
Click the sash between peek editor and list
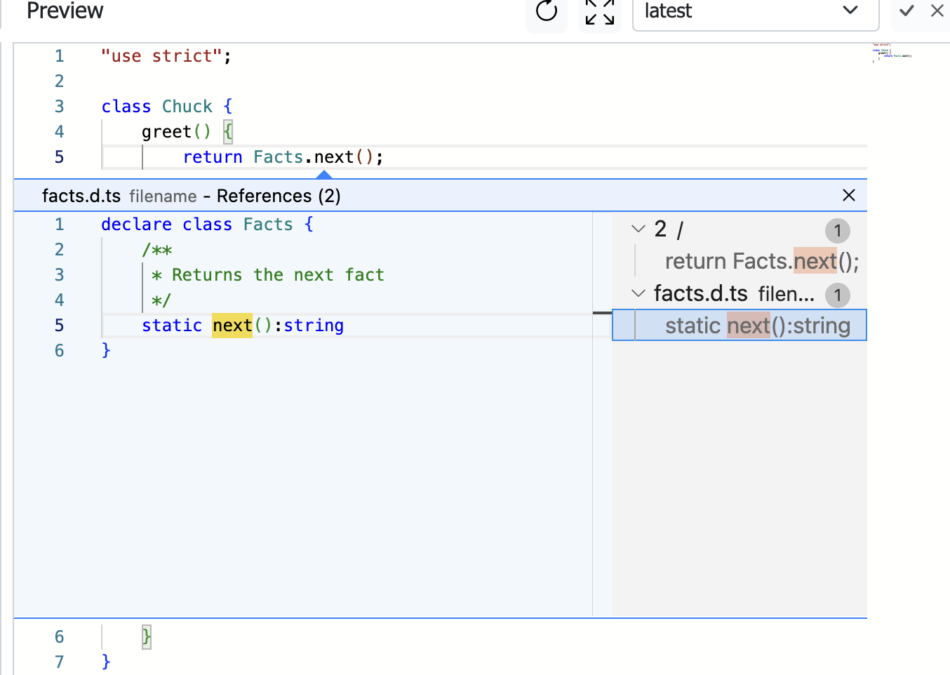[593, 414]
